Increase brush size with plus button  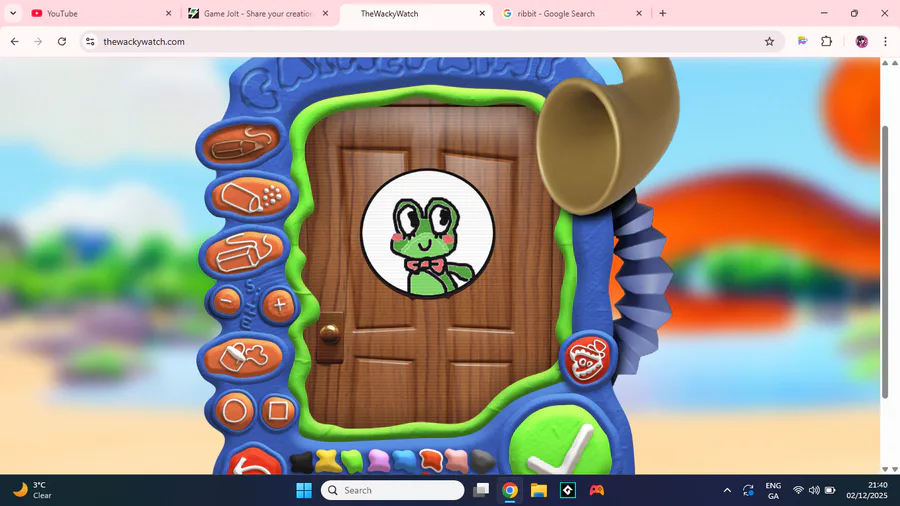tap(279, 305)
